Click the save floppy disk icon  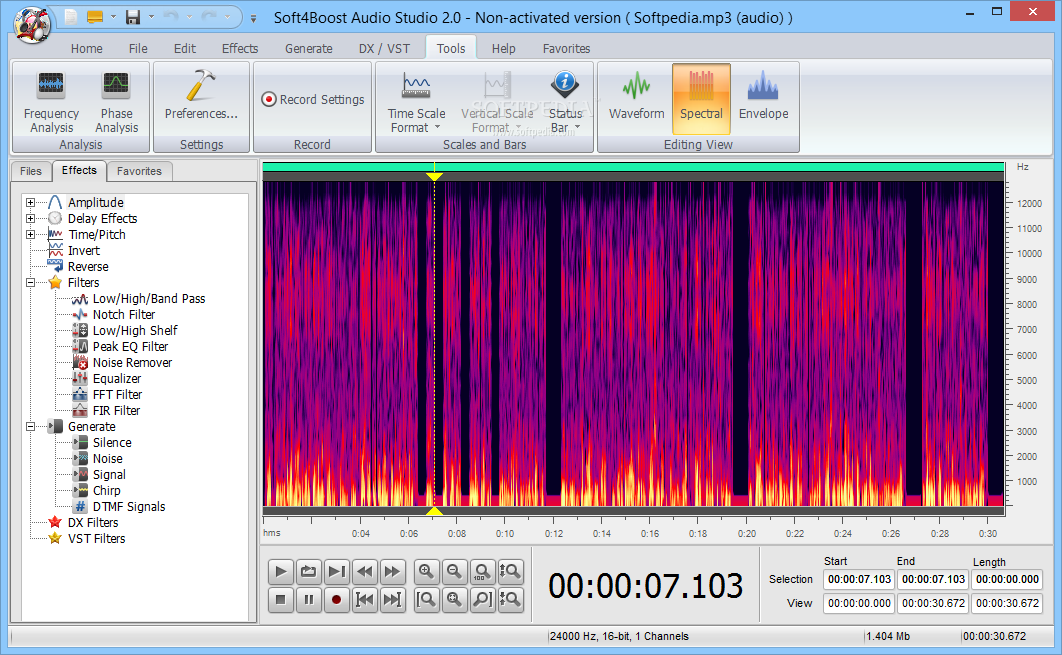tap(133, 17)
